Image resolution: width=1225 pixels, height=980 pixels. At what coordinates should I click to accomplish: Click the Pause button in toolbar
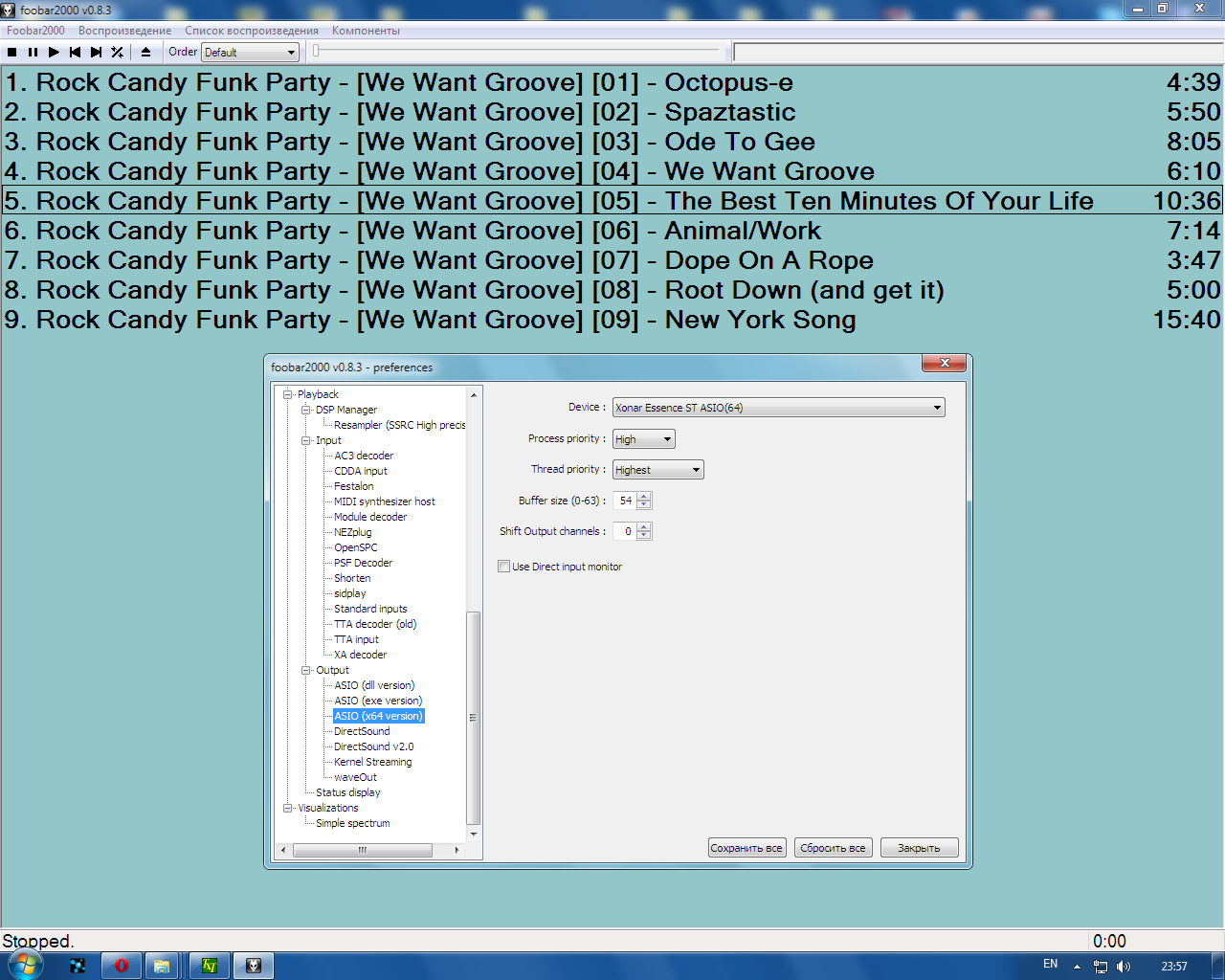click(x=33, y=53)
